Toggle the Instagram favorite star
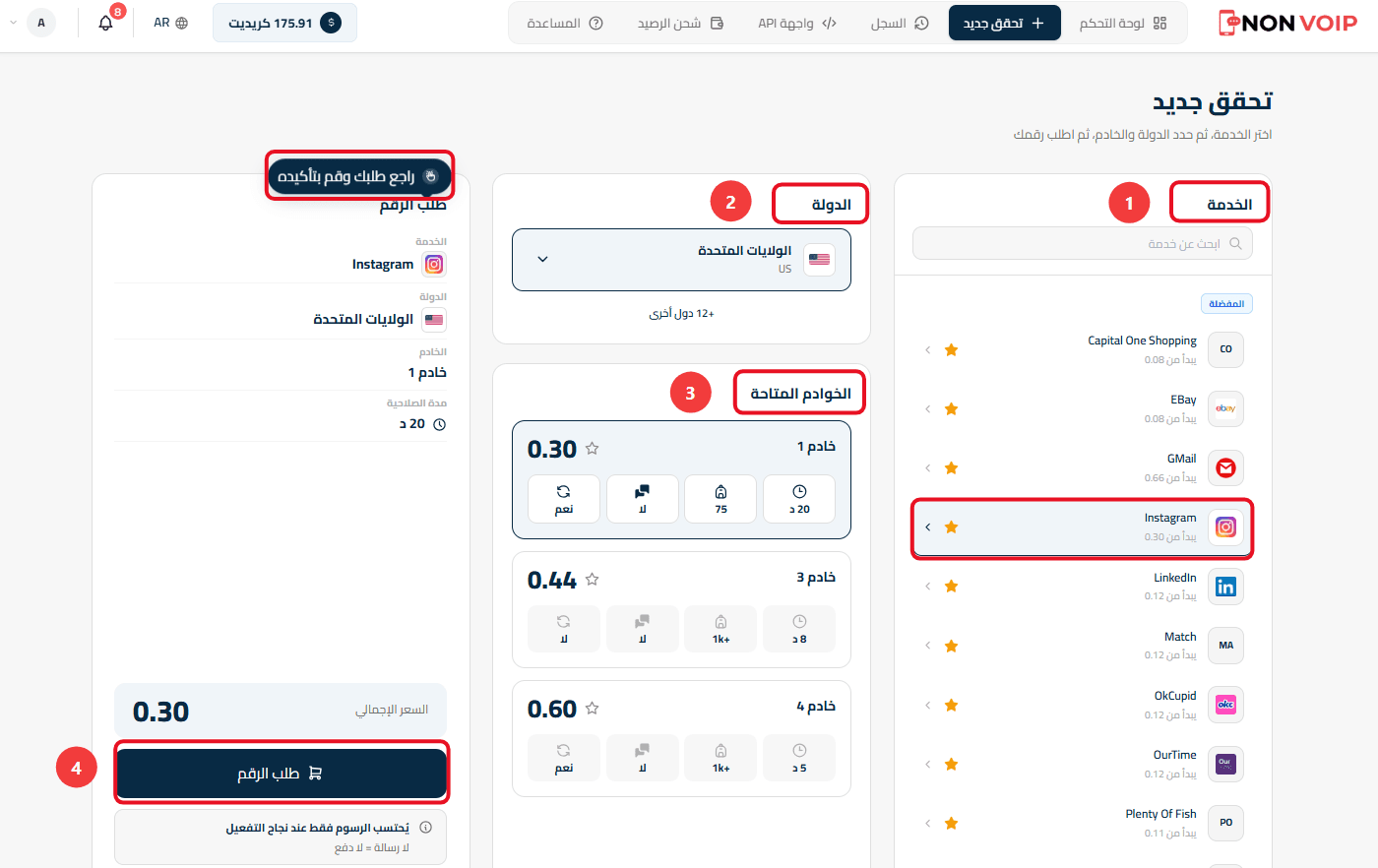This screenshot has height=868, width=1378. [x=951, y=527]
